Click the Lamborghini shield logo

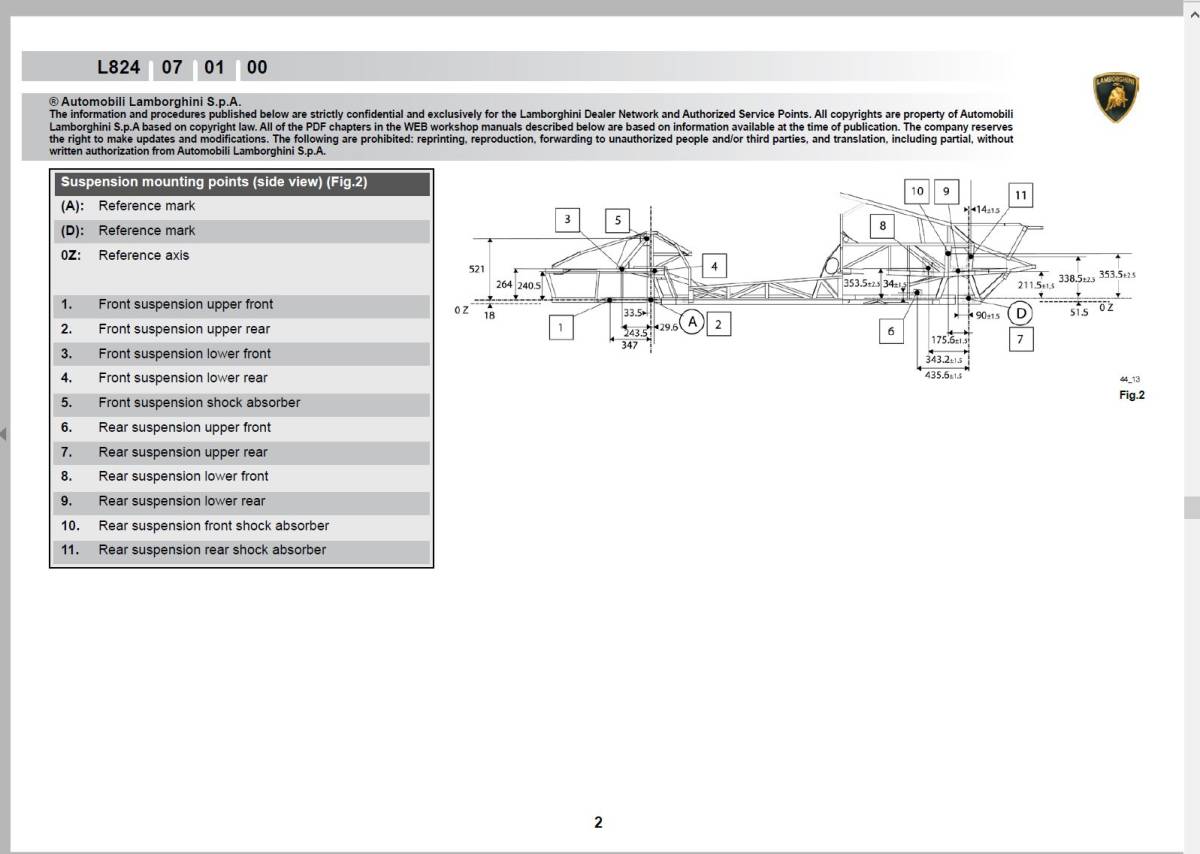[x=1116, y=98]
